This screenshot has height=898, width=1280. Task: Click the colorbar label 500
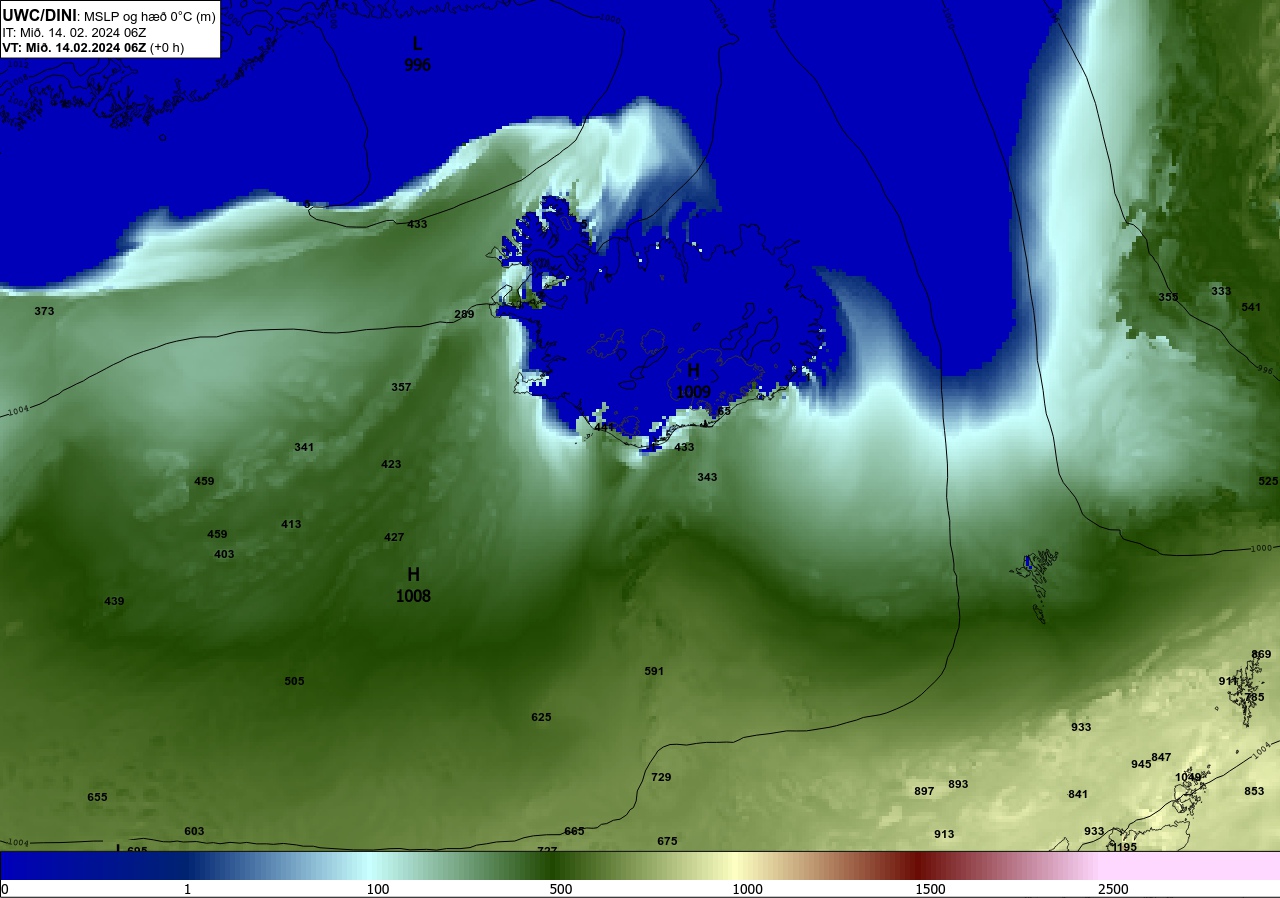(x=561, y=889)
